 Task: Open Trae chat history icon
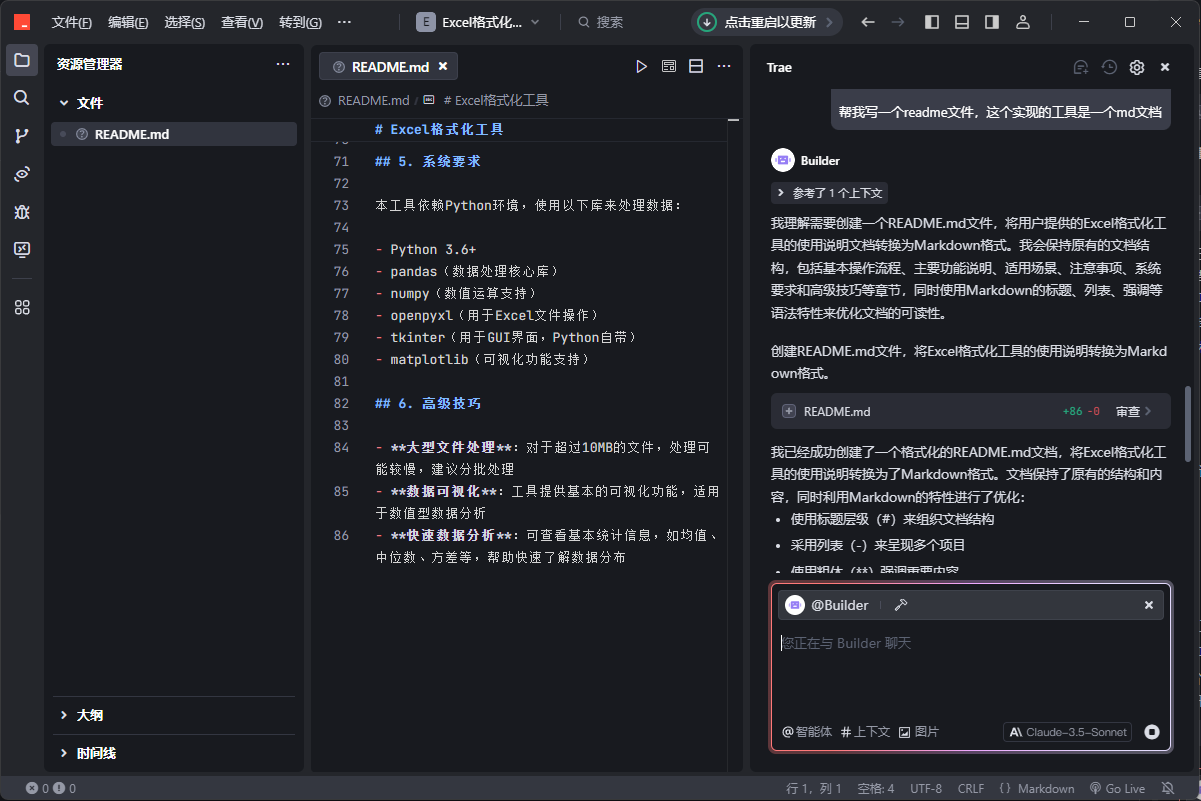pos(1109,67)
